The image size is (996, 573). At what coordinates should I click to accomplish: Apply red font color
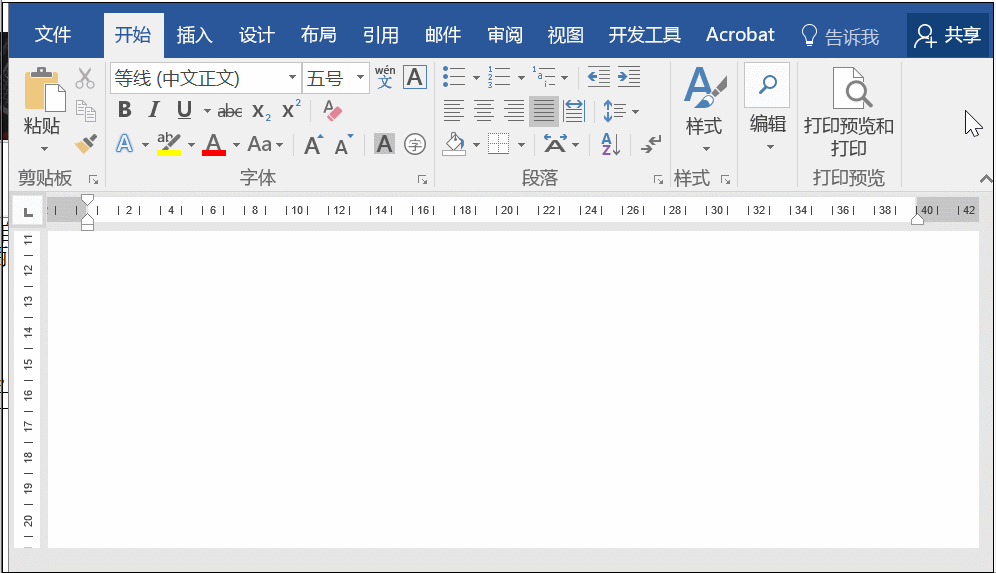point(213,144)
